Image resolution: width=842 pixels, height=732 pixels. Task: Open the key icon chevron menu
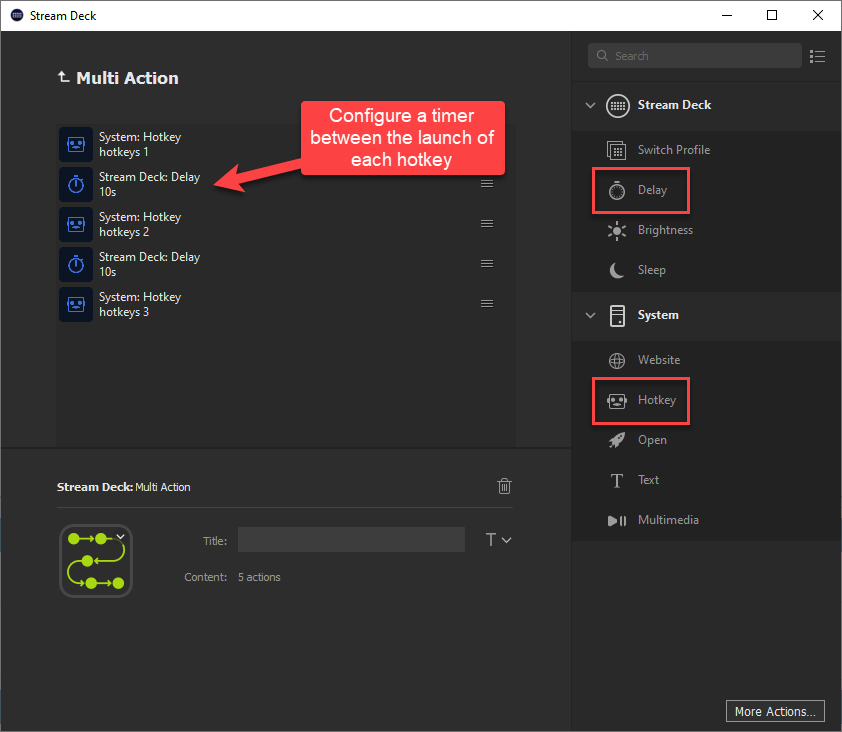click(121, 537)
